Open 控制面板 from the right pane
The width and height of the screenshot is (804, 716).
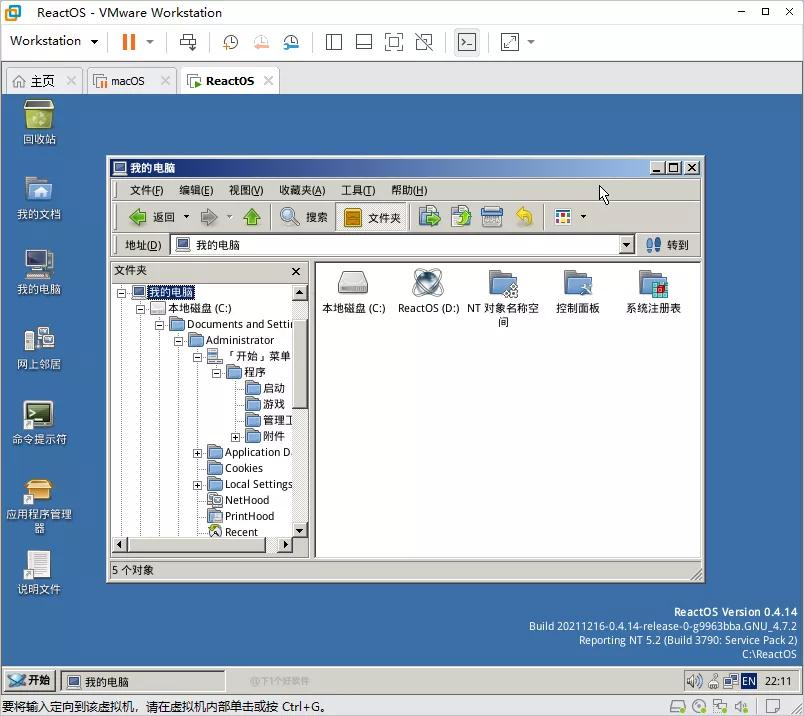(x=578, y=285)
